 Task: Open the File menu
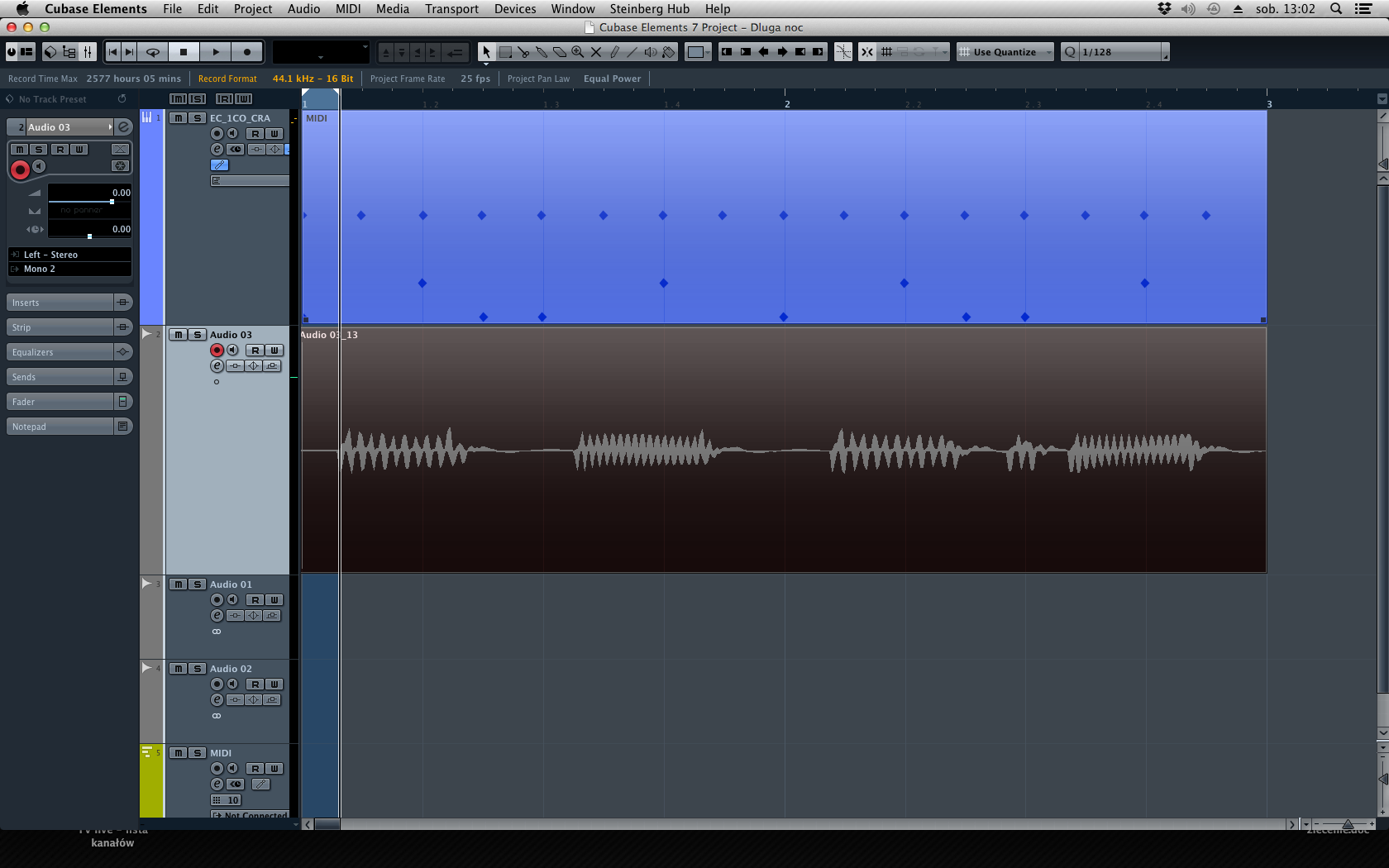coord(172,9)
